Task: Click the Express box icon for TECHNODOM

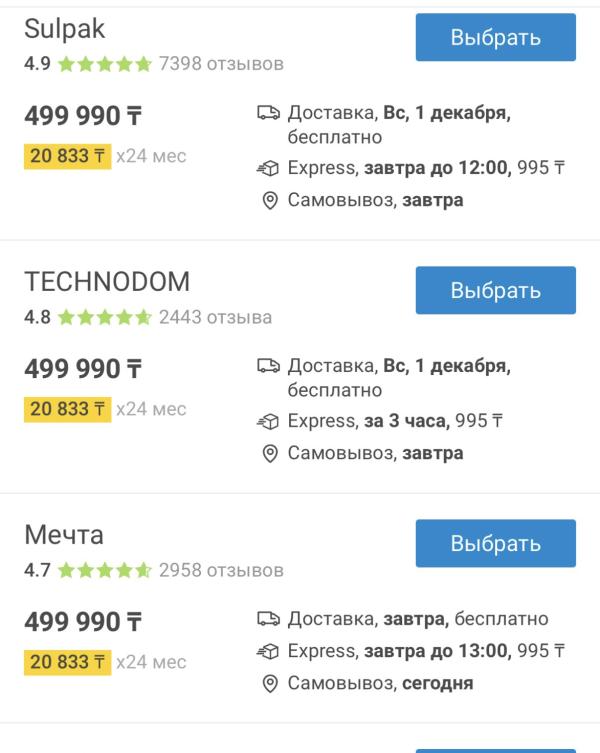Action: pyautogui.click(x=268, y=421)
